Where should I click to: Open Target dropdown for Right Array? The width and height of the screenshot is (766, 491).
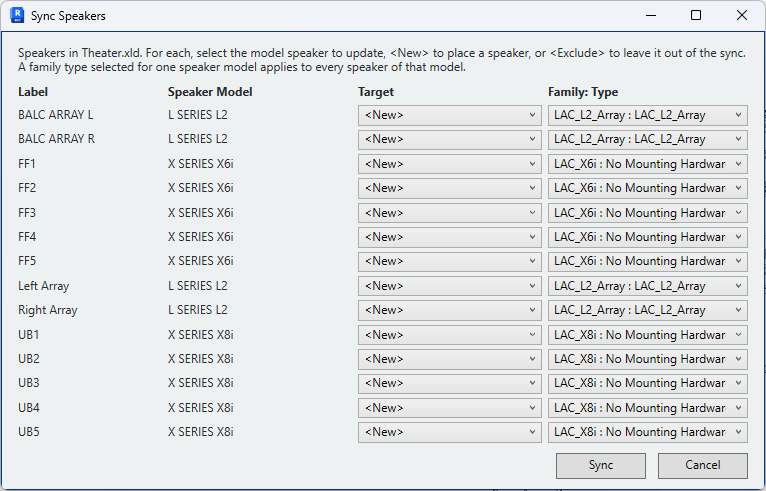pyautogui.click(x=449, y=311)
